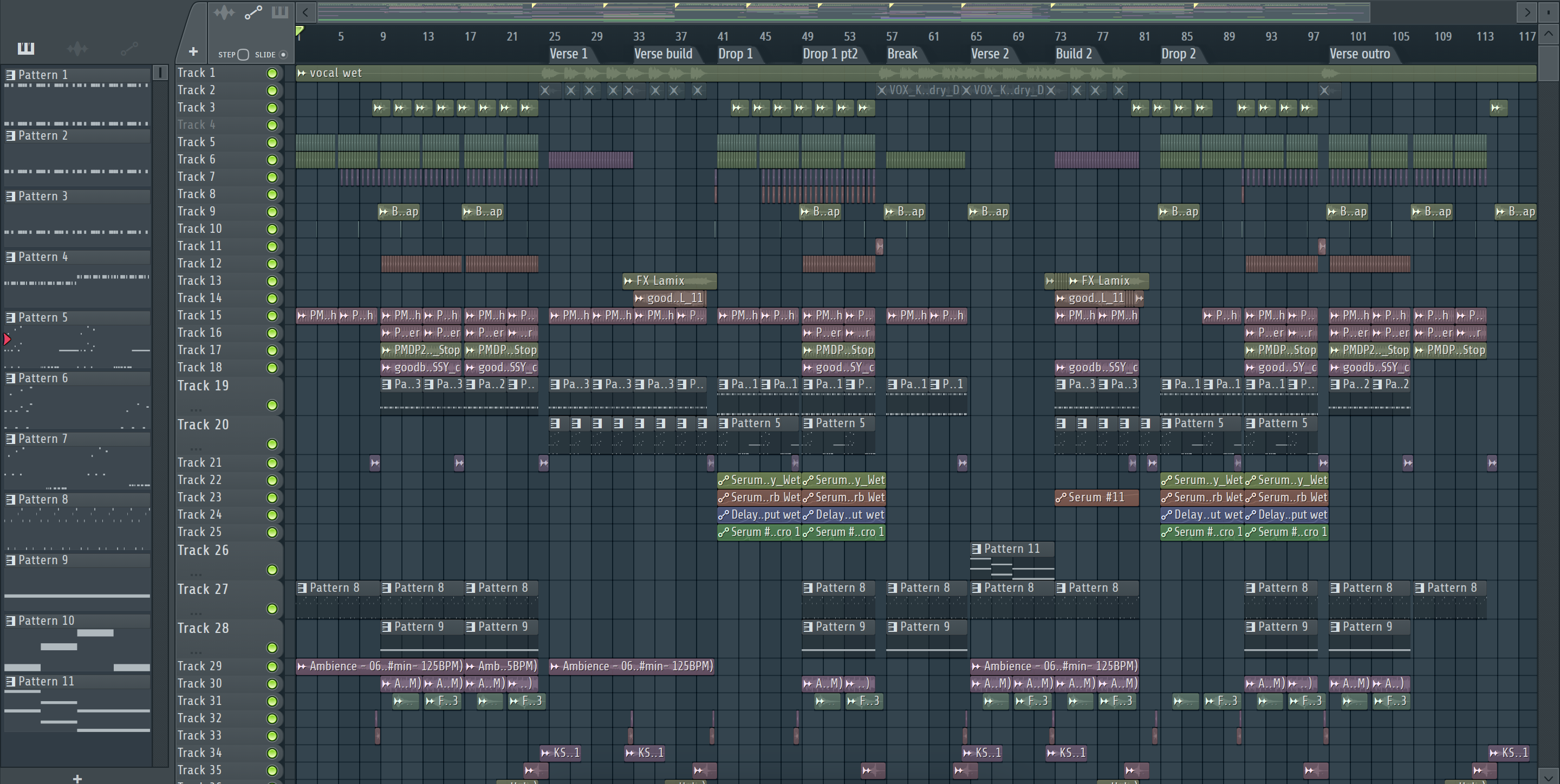Image resolution: width=1560 pixels, height=784 pixels.
Task: Click the vertical playlist scrollbar thumb
Action: tap(1549, 63)
